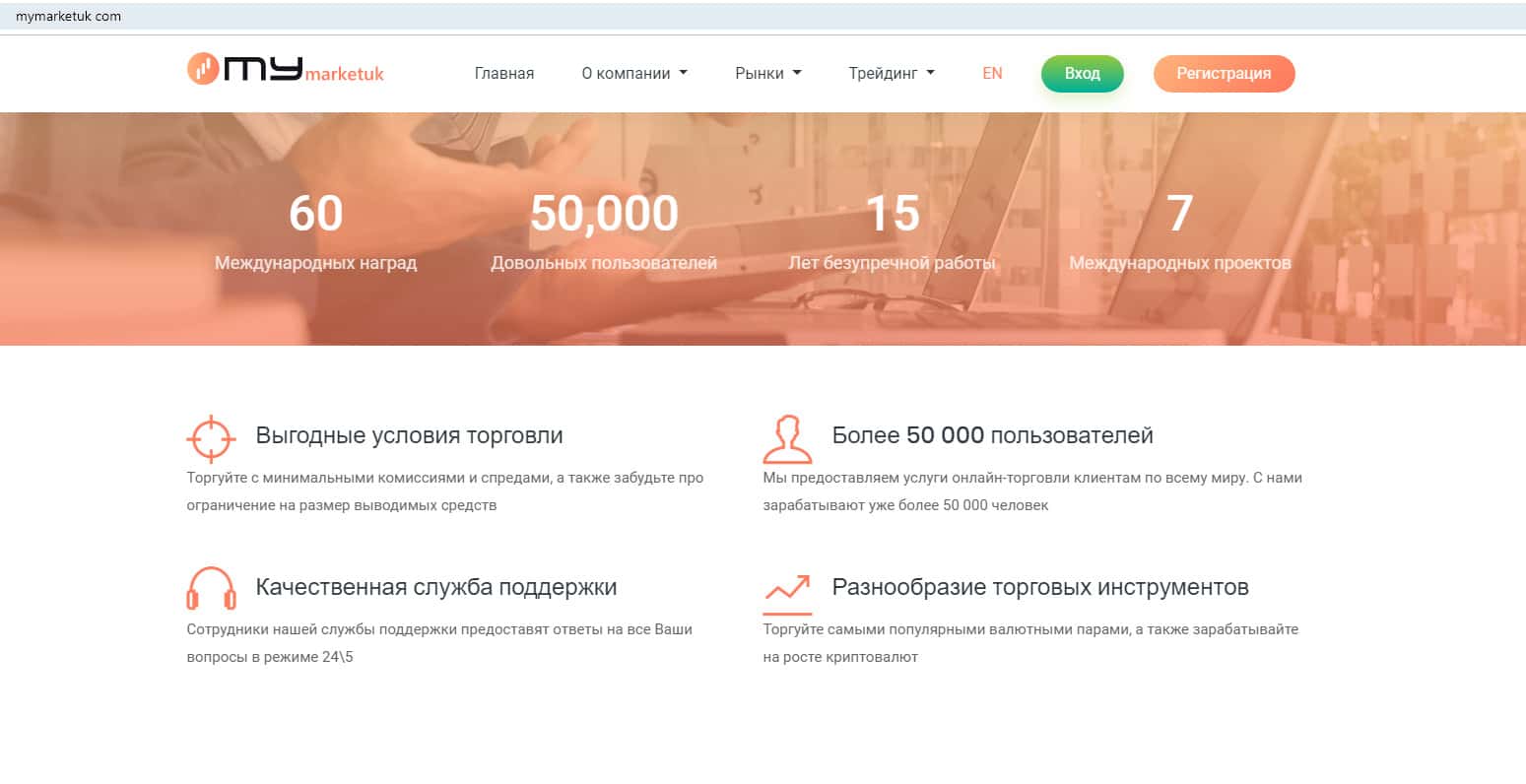
Task: Expand the Рынки dropdown menu
Action: pyautogui.click(x=768, y=73)
